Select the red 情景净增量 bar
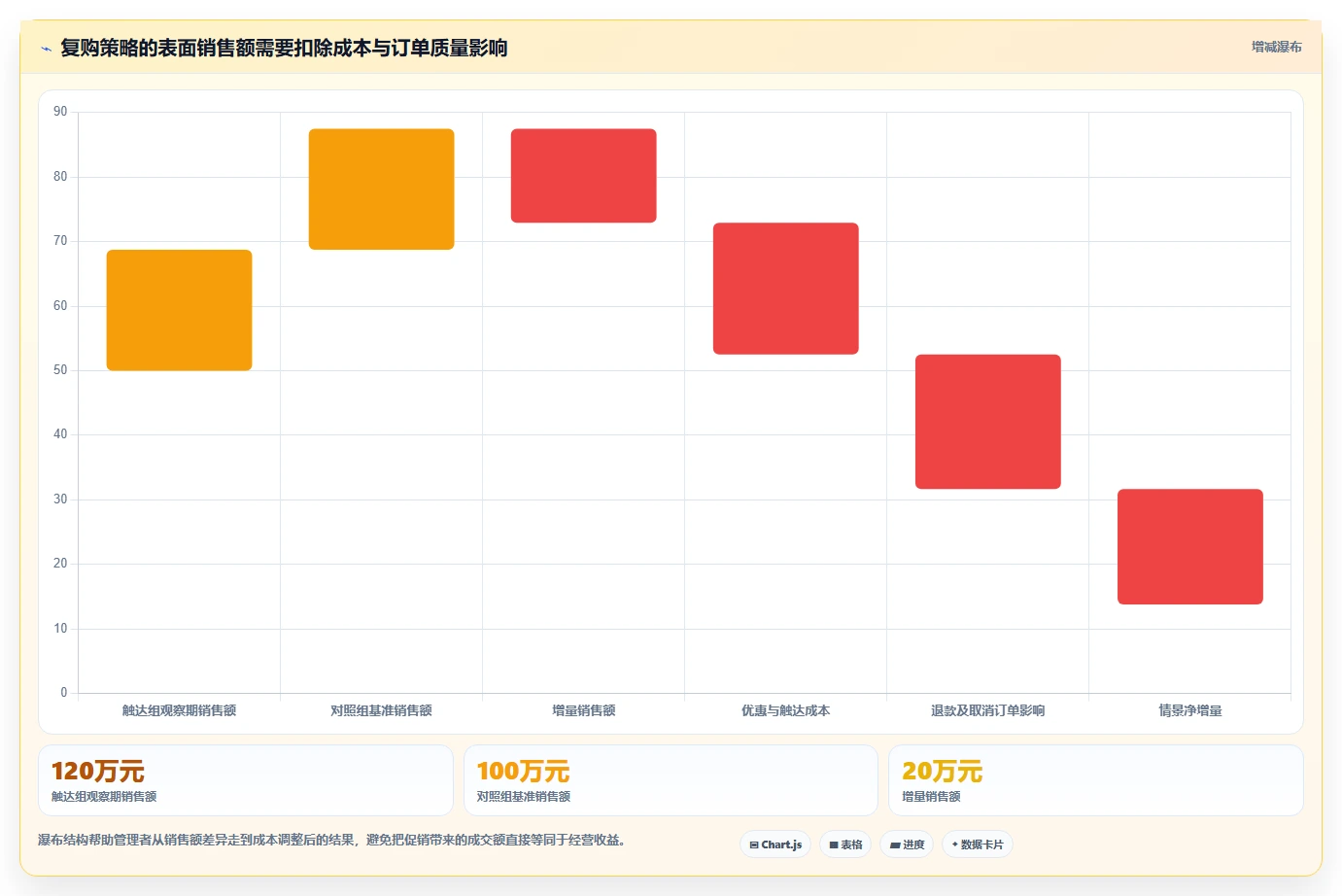Viewport: 1342px width, 896px height. [x=1189, y=547]
